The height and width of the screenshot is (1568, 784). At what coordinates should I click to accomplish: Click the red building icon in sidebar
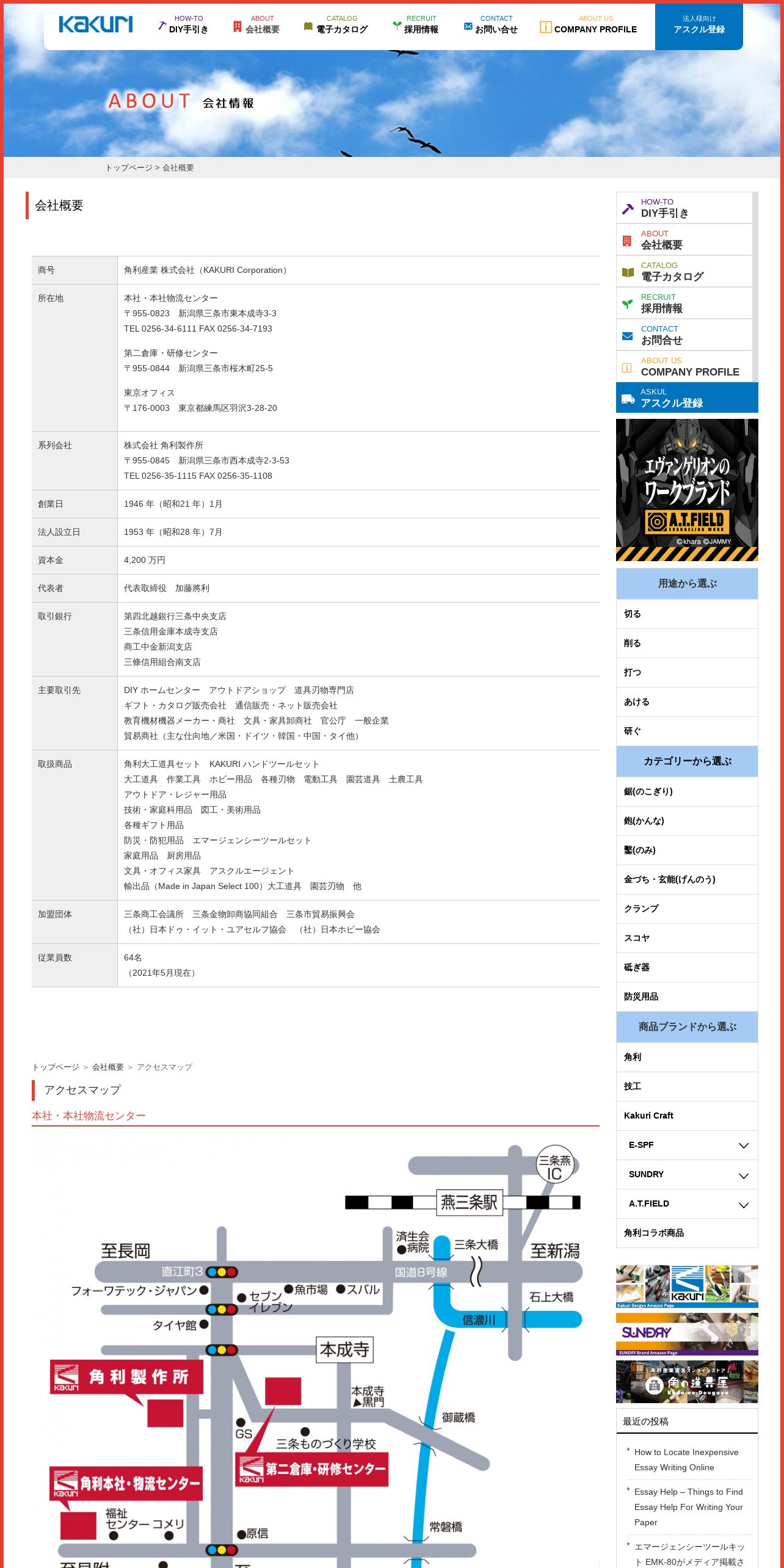626,241
